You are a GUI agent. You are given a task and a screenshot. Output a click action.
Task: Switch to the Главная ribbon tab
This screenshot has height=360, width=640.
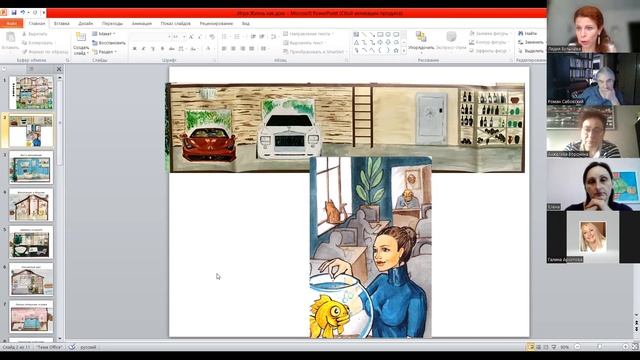click(37, 23)
